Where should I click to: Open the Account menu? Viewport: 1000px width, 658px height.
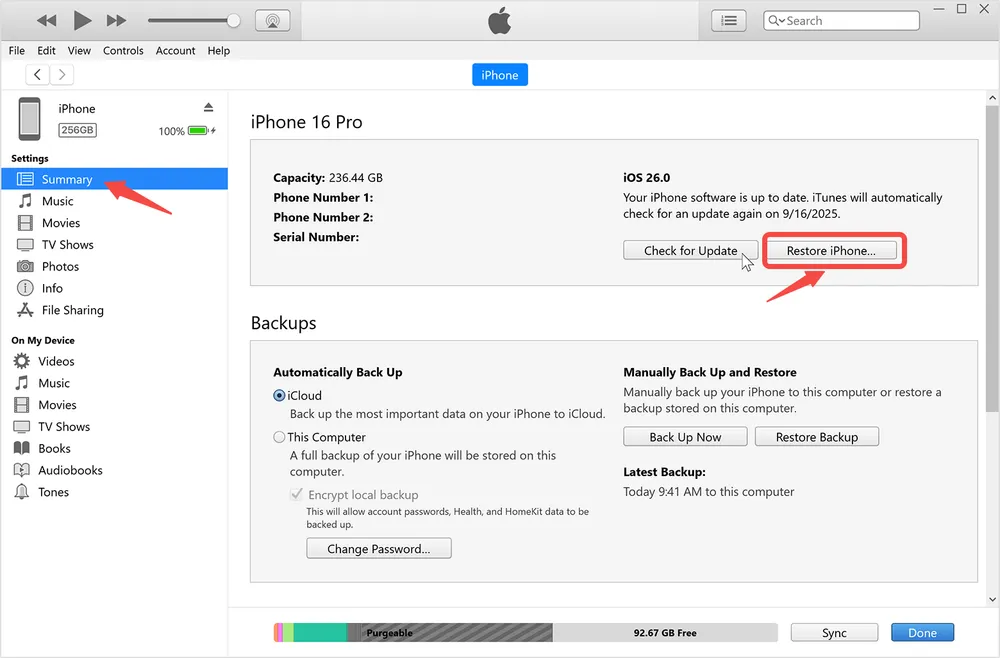[x=175, y=50]
